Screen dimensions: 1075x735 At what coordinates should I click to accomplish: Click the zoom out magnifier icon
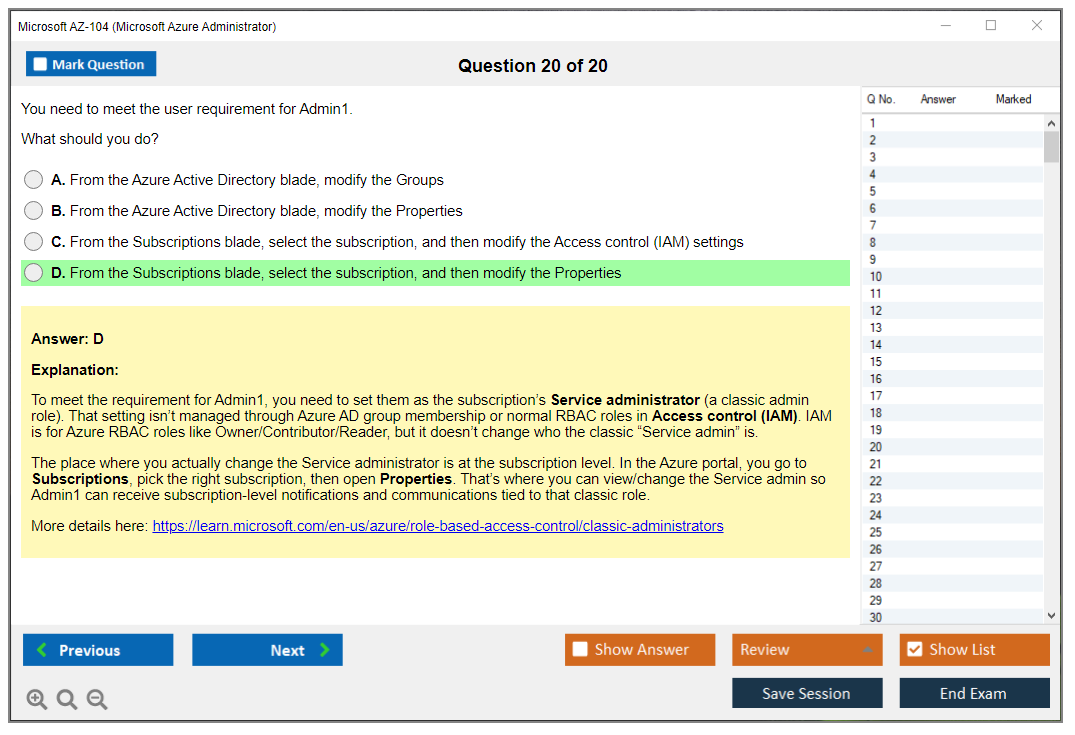pyautogui.click(x=97, y=699)
